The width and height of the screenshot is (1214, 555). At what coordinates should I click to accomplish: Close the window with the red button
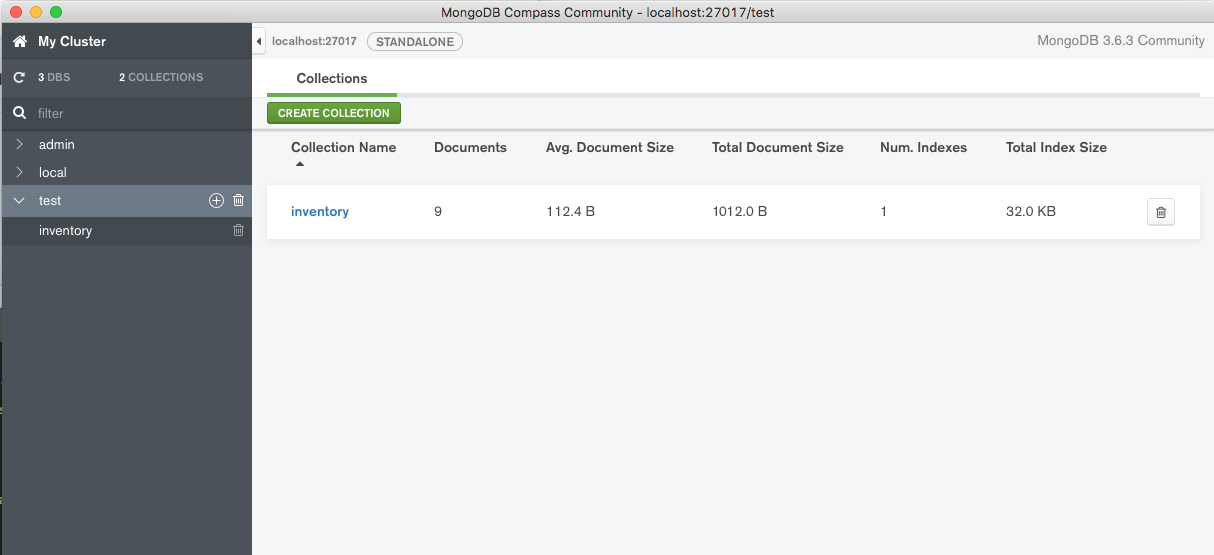click(16, 12)
